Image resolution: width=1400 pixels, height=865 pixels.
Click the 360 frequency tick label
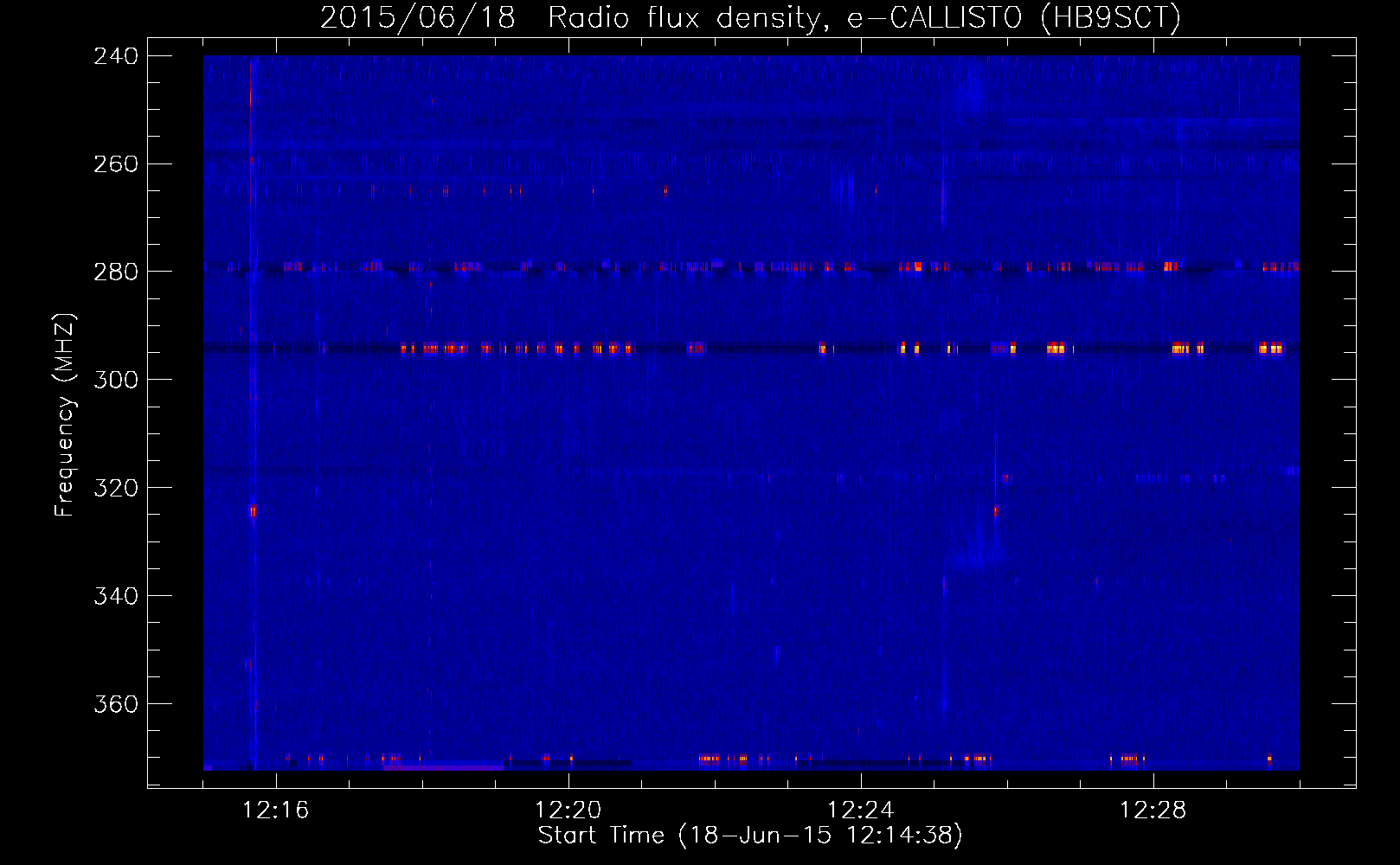point(116,705)
